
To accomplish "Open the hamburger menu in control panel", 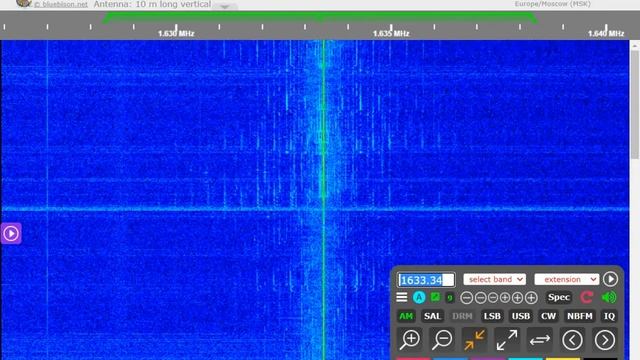I will tap(402, 297).
